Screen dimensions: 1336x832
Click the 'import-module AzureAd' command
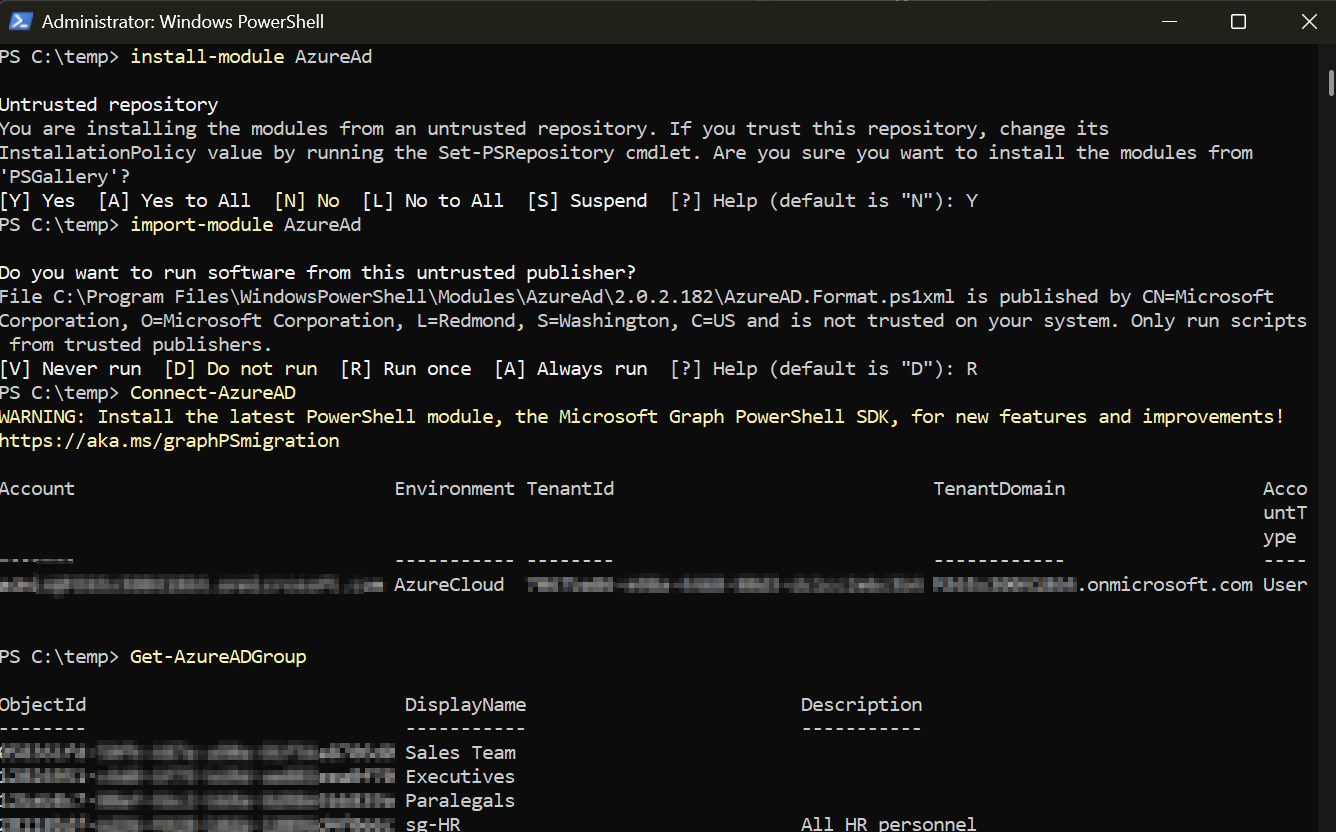pyautogui.click(x=246, y=225)
